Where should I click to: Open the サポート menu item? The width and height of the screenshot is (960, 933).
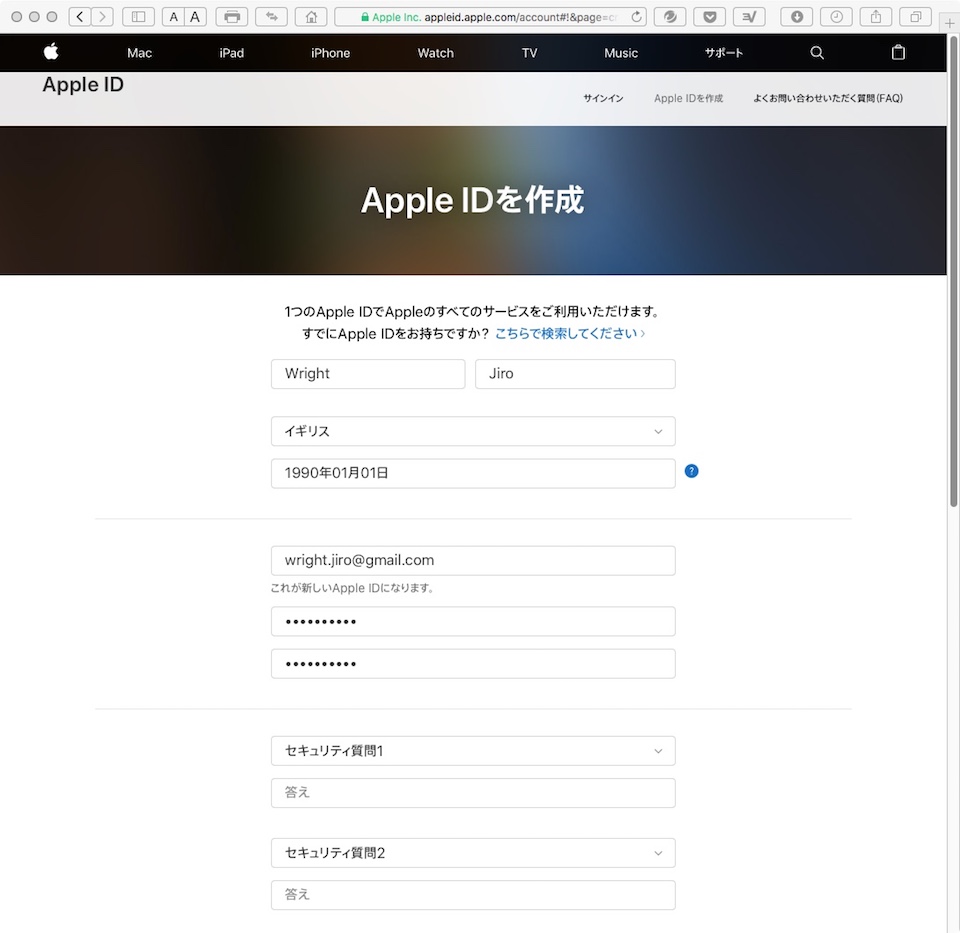(724, 53)
